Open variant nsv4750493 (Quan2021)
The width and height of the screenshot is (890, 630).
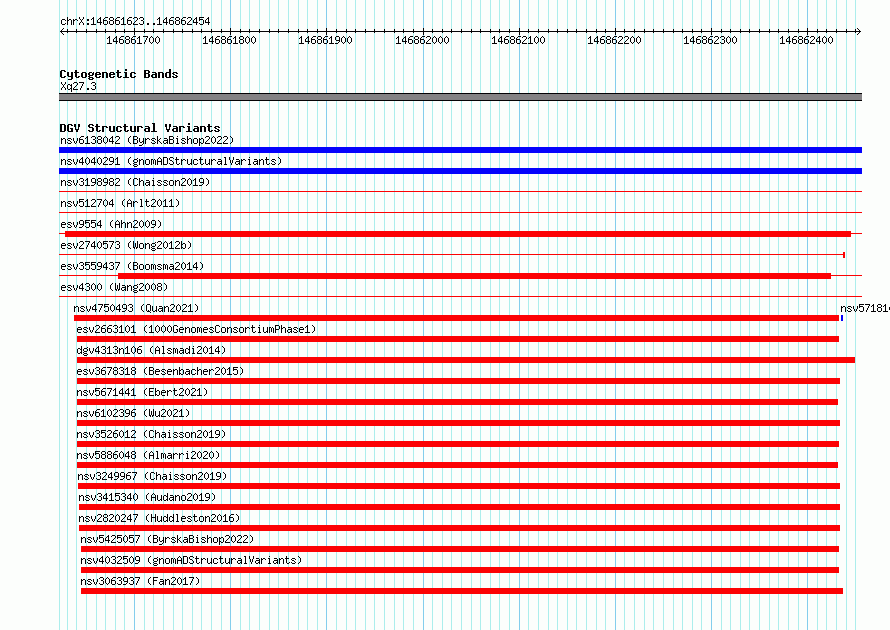pyautogui.click(x=136, y=308)
